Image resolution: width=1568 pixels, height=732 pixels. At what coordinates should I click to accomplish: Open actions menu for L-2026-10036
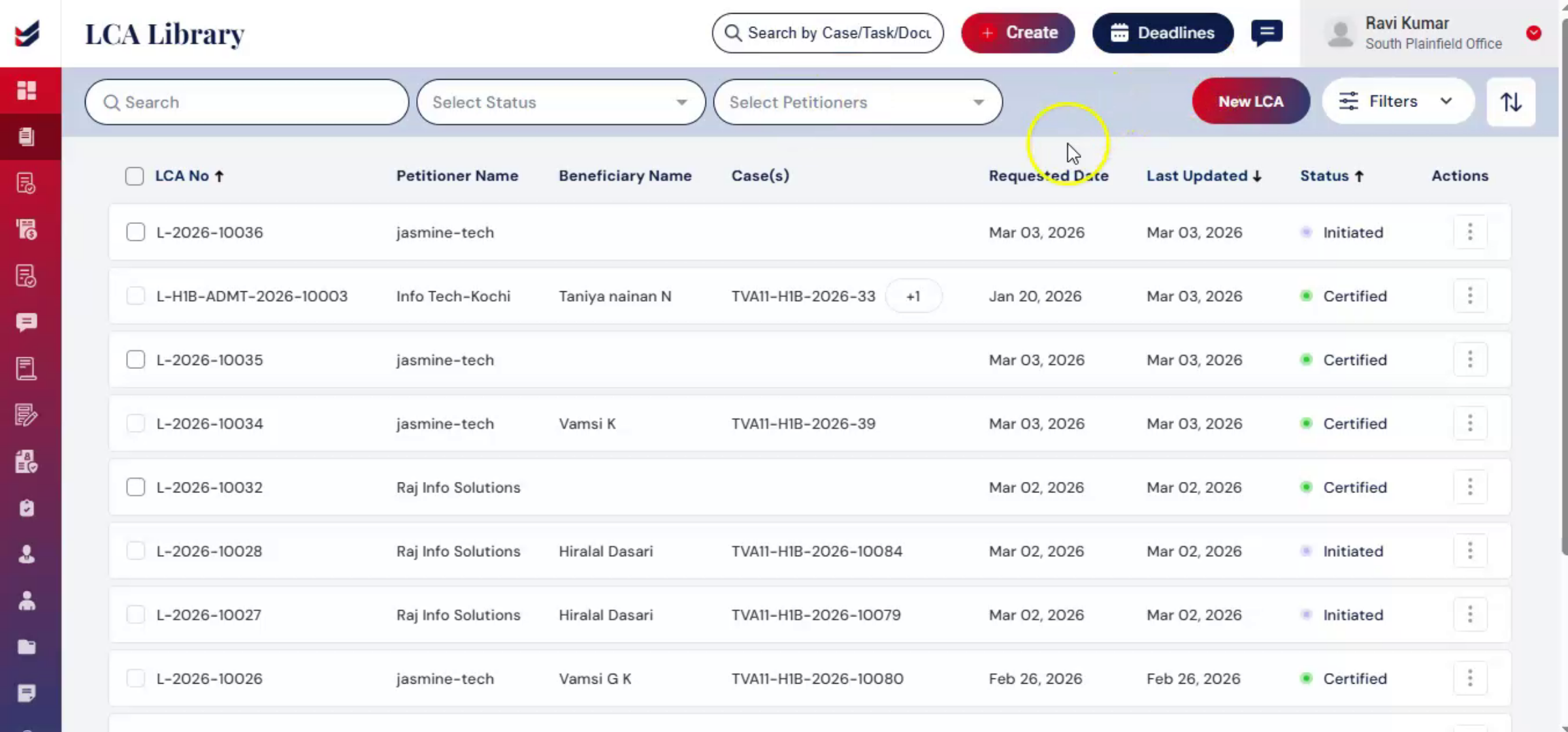[1470, 232]
